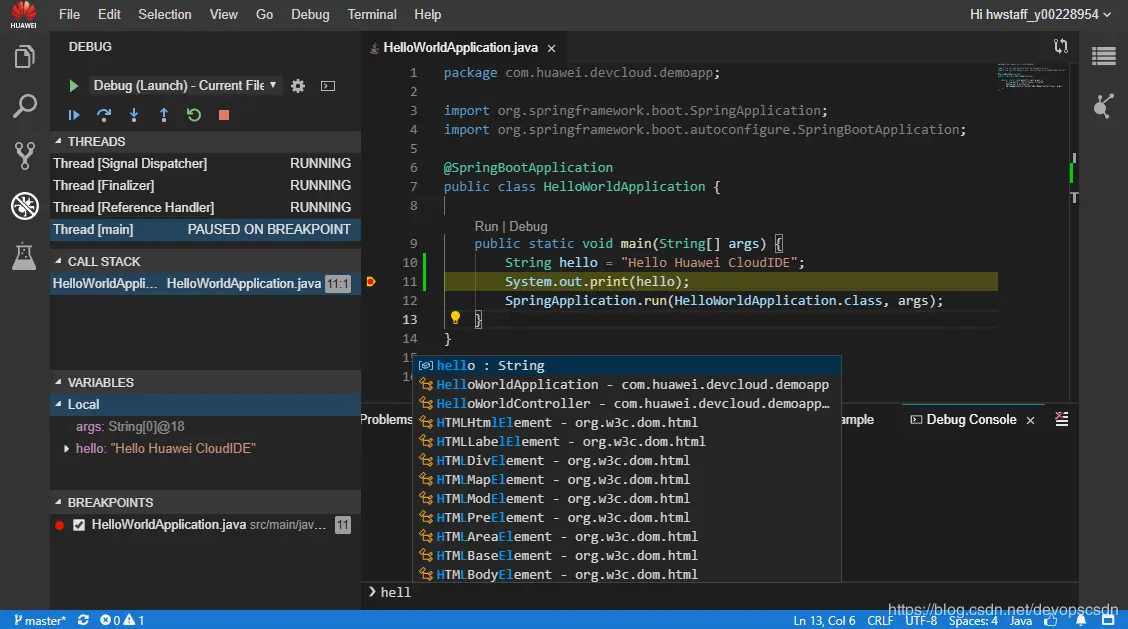This screenshot has height=629, width=1128.
Task: Click the Step Over debug icon
Action: click(104, 115)
